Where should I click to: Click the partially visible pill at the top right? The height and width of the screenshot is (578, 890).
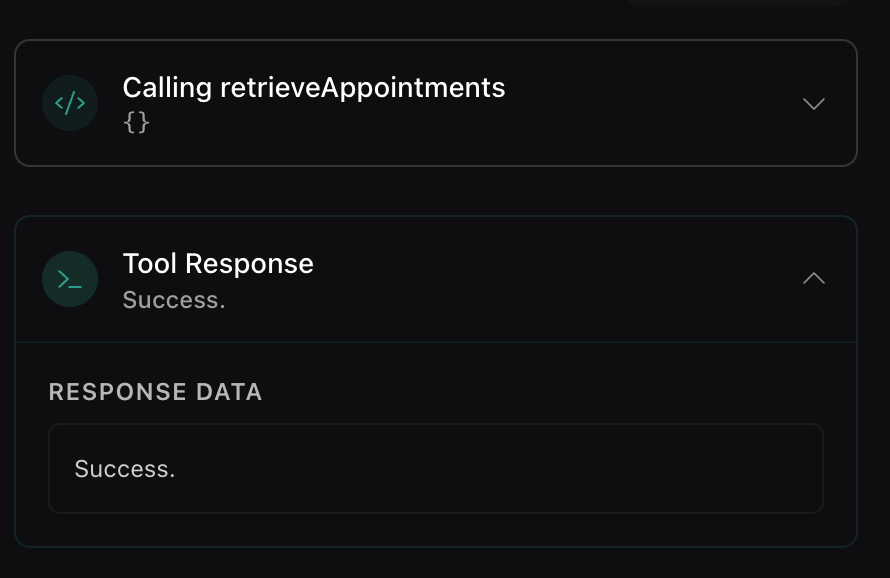coord(740,3)
